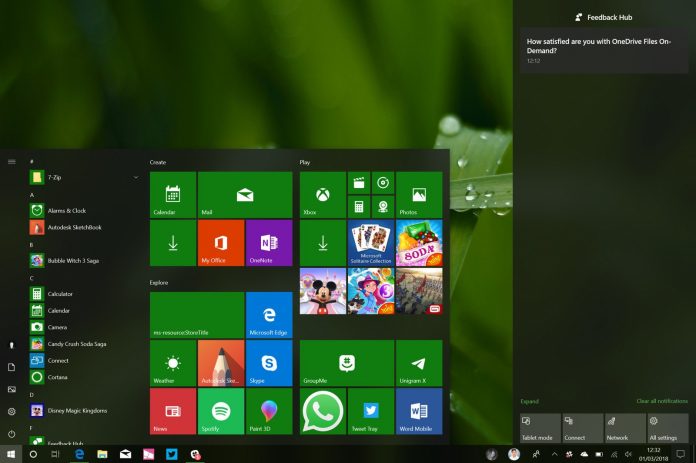Toggle the Network quick action
This screenshot has height=463, width=696.
(x=625, y=428)
